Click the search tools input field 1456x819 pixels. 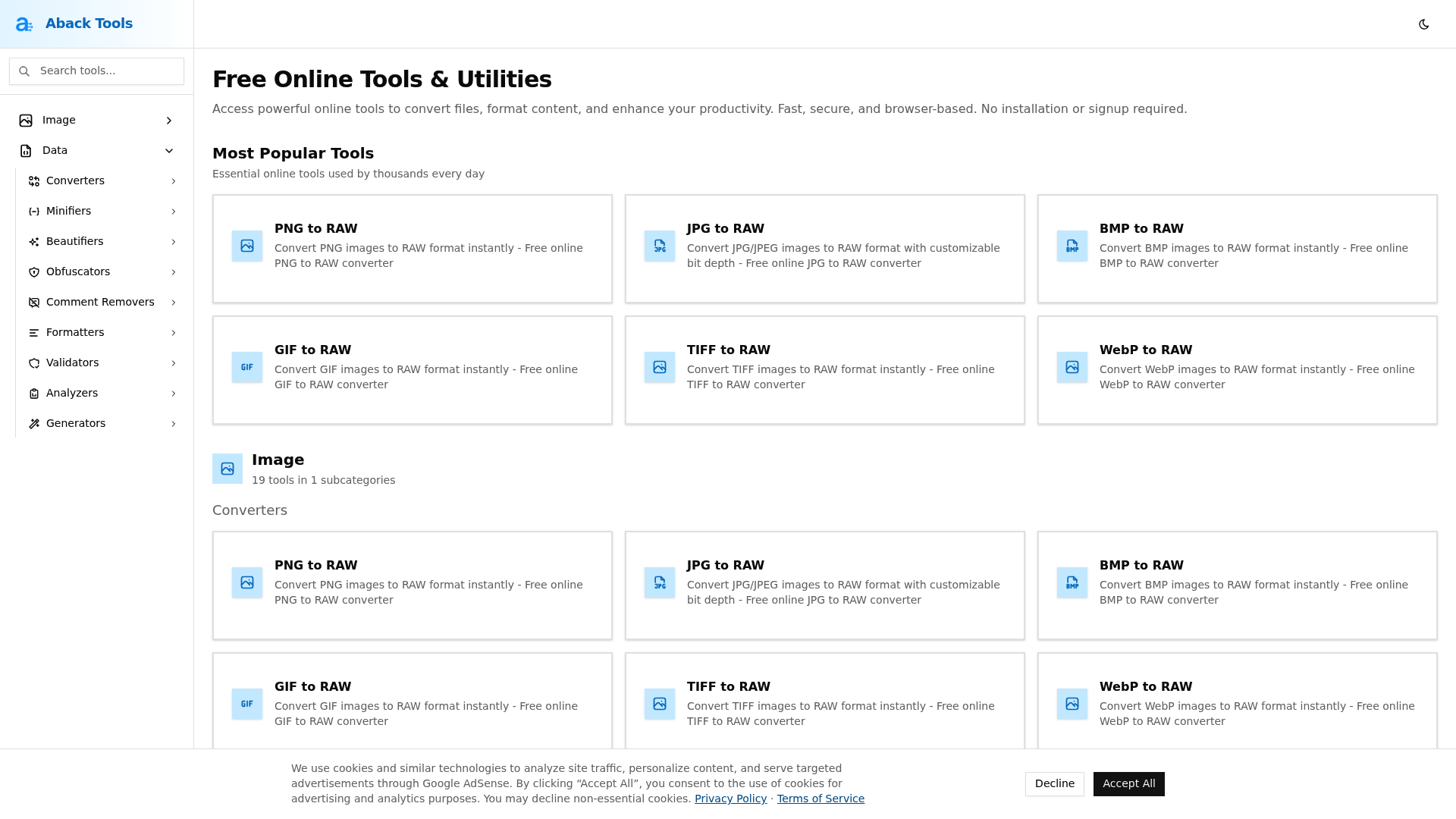96,71
